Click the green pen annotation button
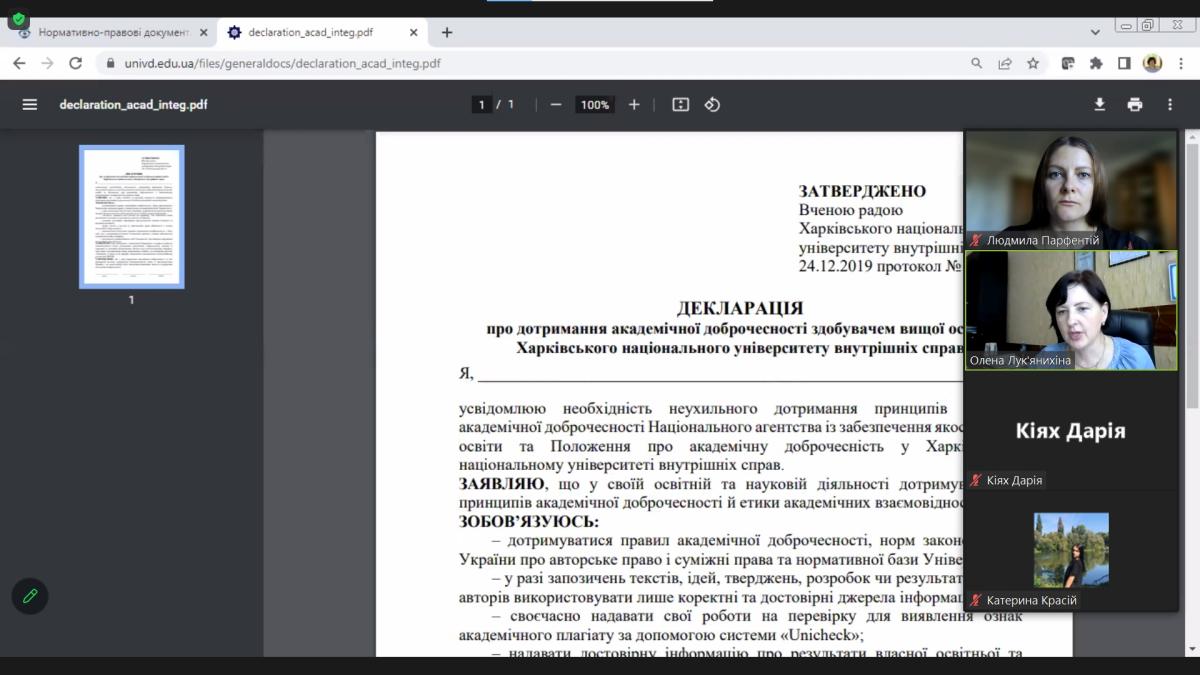 30,596
